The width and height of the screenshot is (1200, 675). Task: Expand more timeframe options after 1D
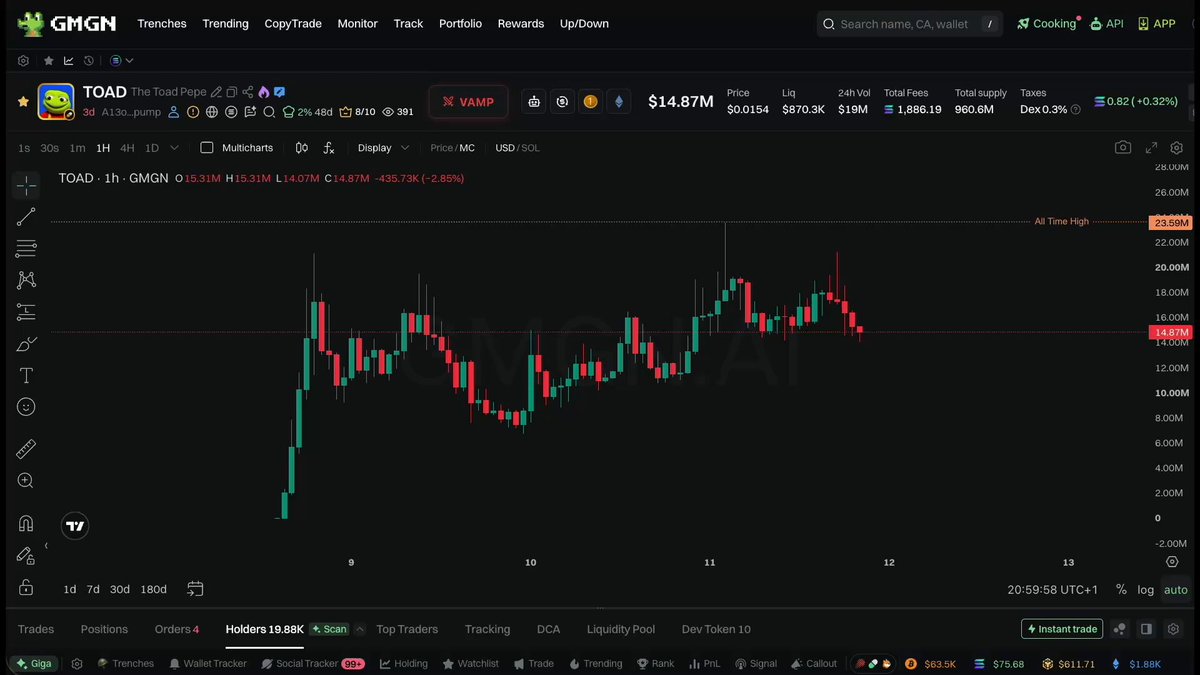[x=175, y=148]
